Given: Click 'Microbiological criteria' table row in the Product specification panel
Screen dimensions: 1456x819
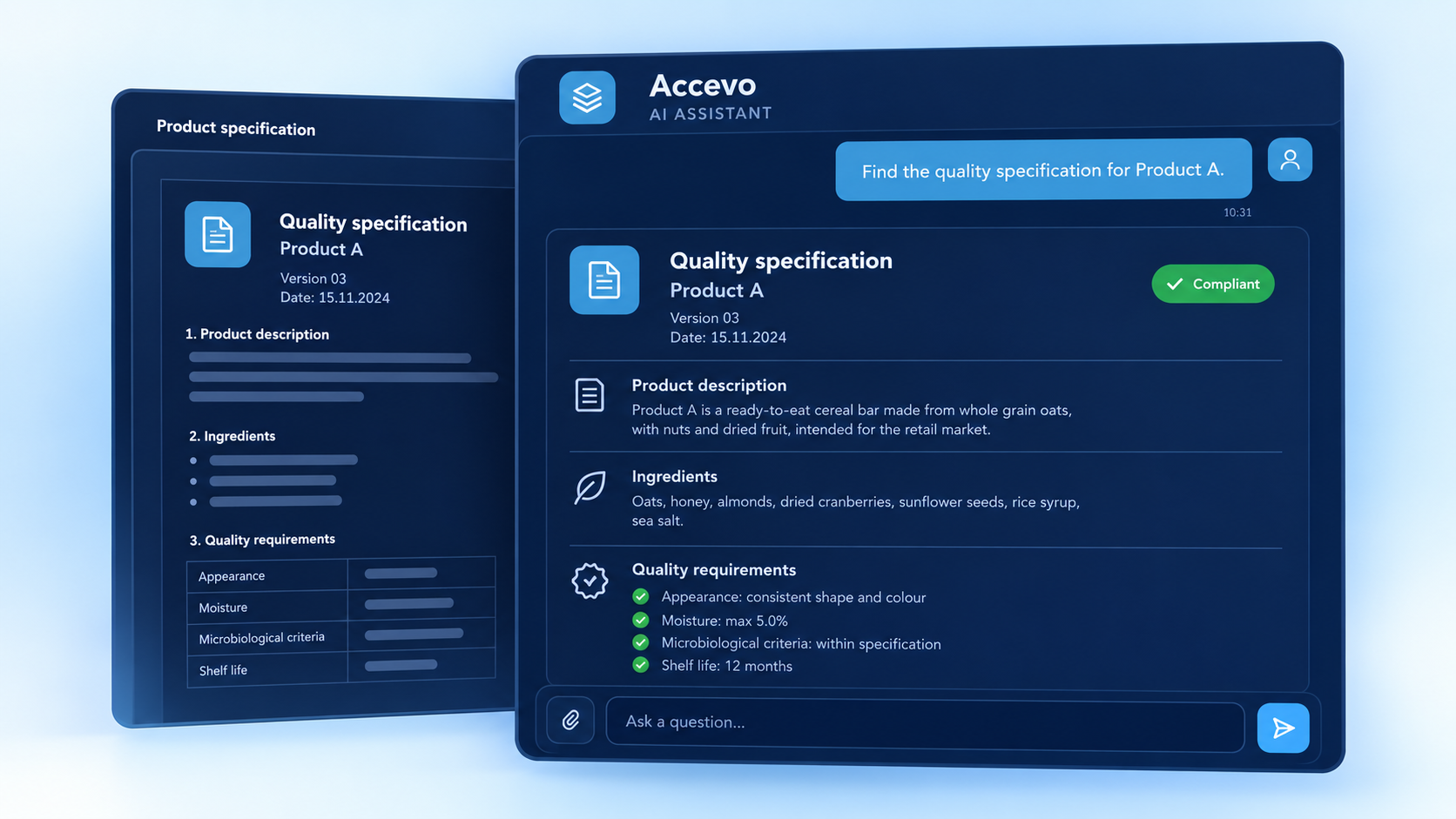Looking at the screenshot, I should [x=341, y=637].
